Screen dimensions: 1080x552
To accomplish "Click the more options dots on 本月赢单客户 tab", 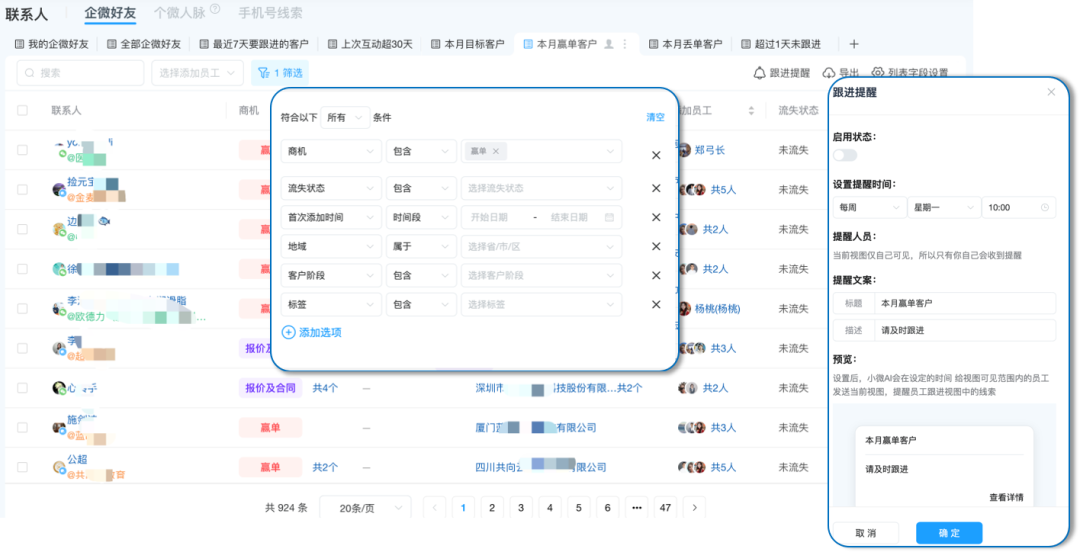I will (x=625, y=44).
